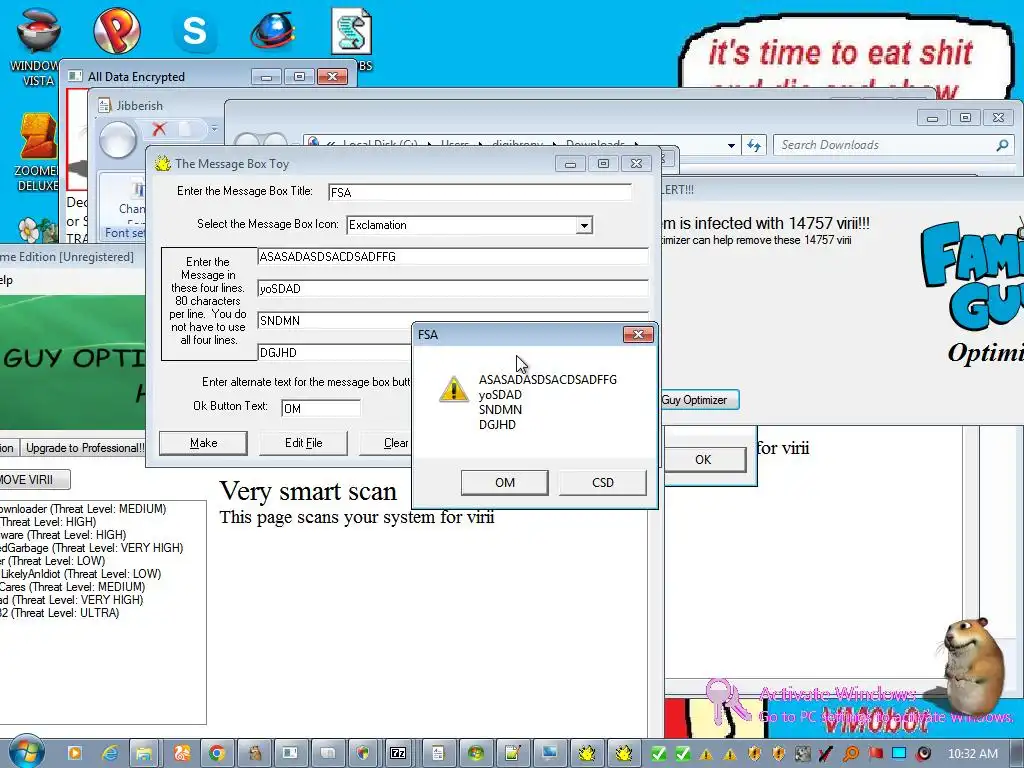Open the red P game desktop icon
The width and height of the screenshot is (1024, 768).
pyautogui.click(x=116, y=31)
